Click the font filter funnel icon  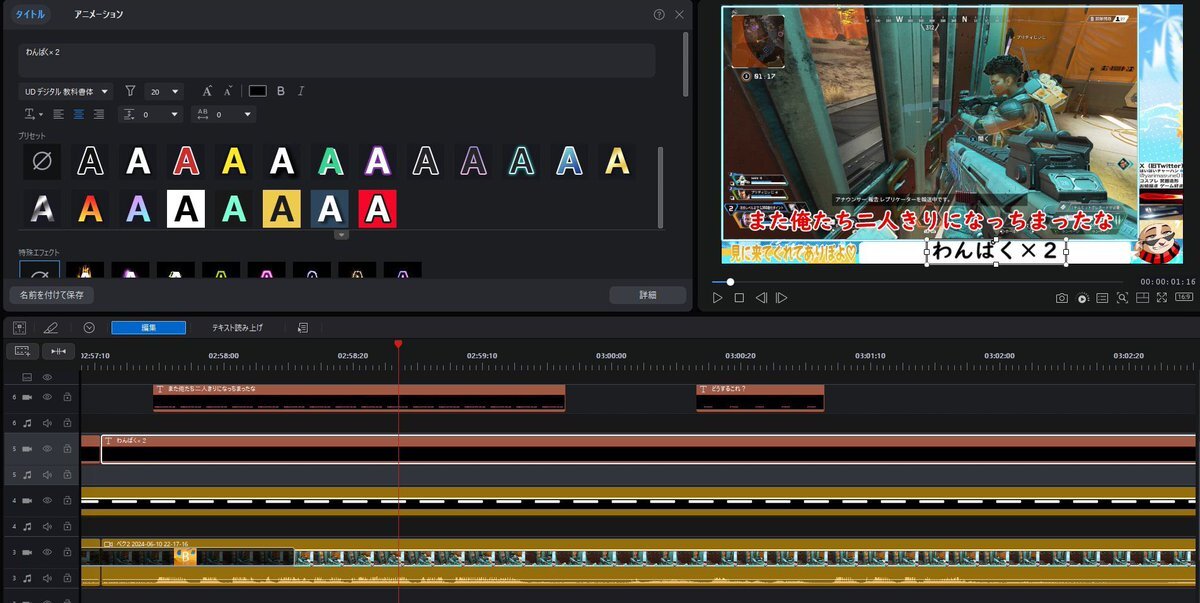[x=130, y=91]
